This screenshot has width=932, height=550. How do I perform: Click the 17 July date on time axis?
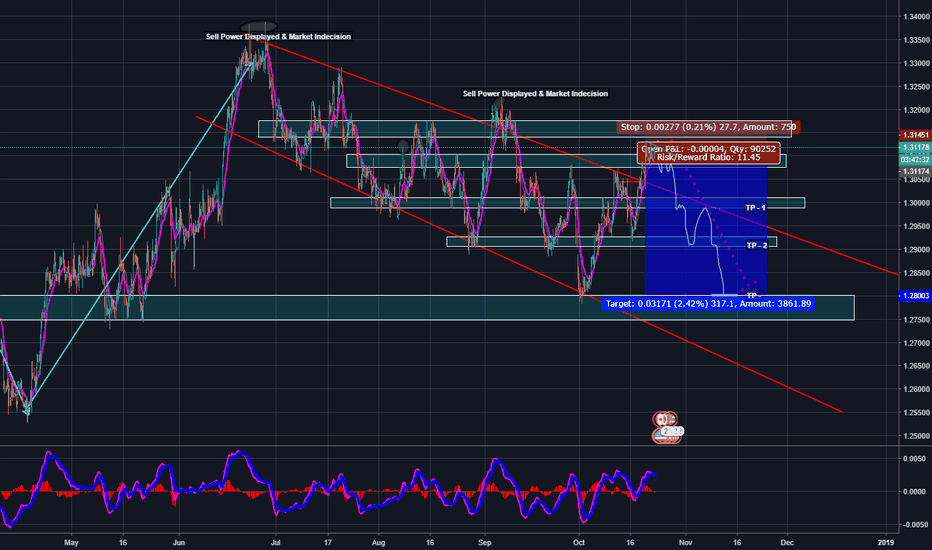(328, 542)
